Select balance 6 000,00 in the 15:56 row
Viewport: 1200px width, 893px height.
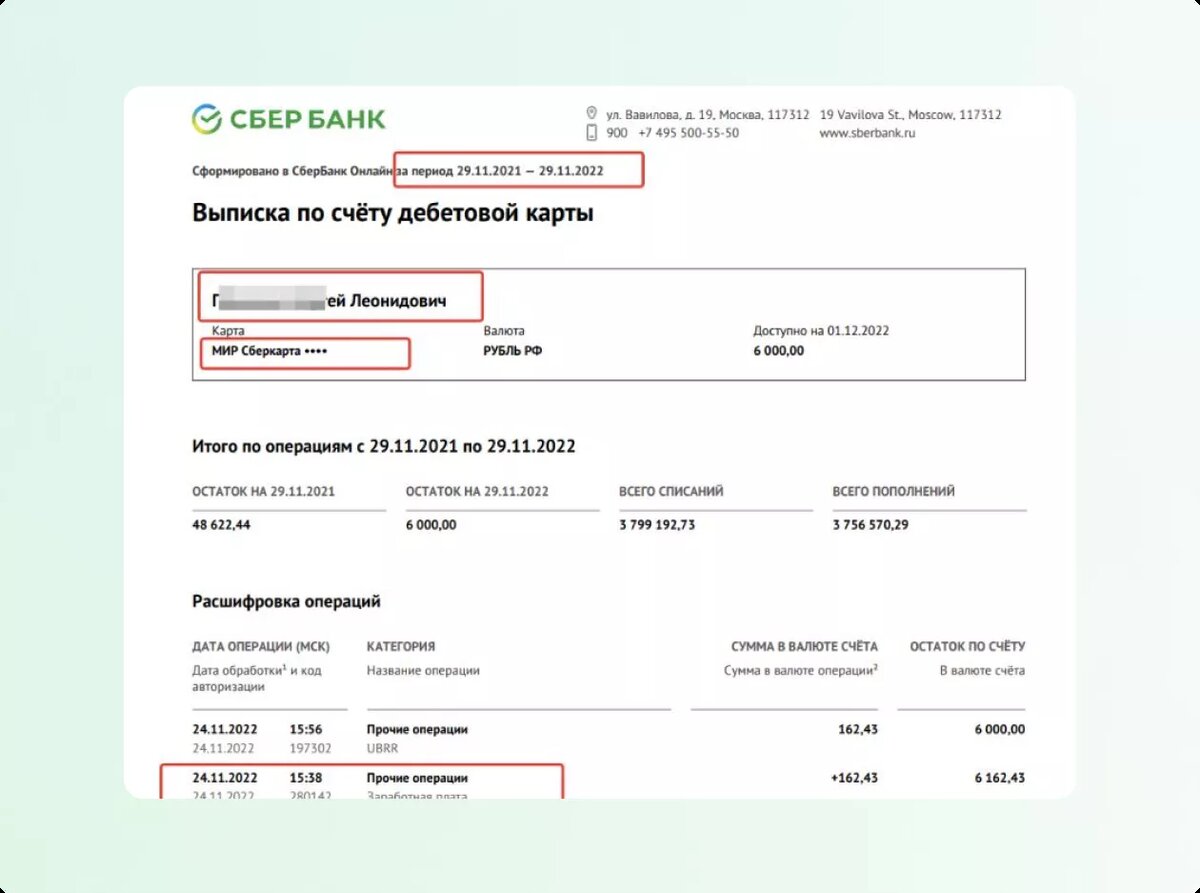pos(1000,730)
